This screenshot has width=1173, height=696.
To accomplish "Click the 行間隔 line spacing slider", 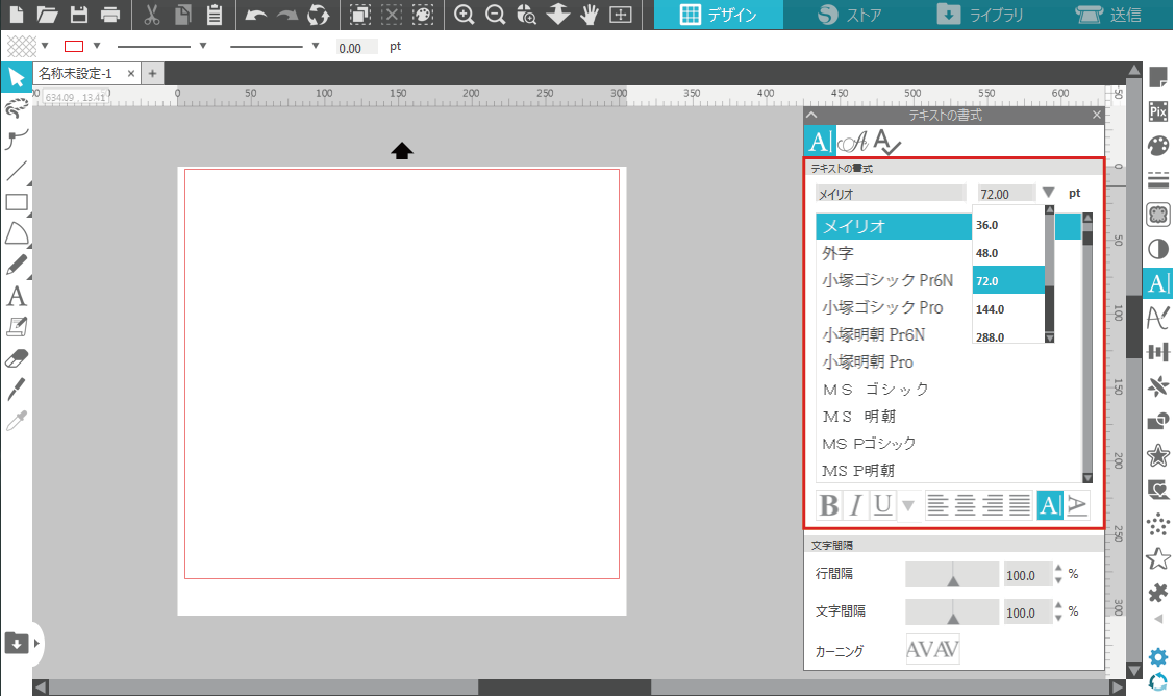I will click(952, 574).
